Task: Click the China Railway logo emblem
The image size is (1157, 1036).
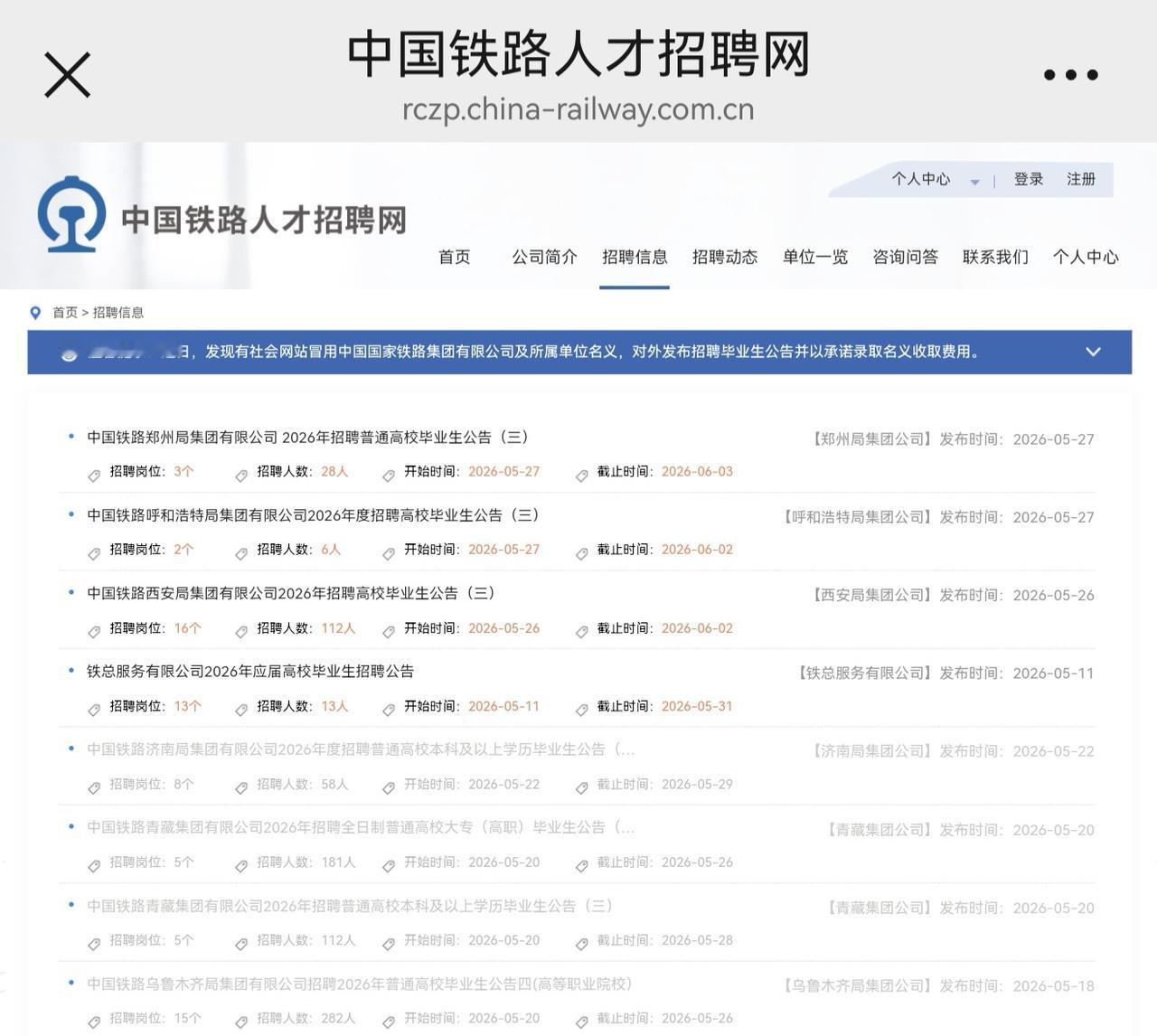Action: pos(71,214)
